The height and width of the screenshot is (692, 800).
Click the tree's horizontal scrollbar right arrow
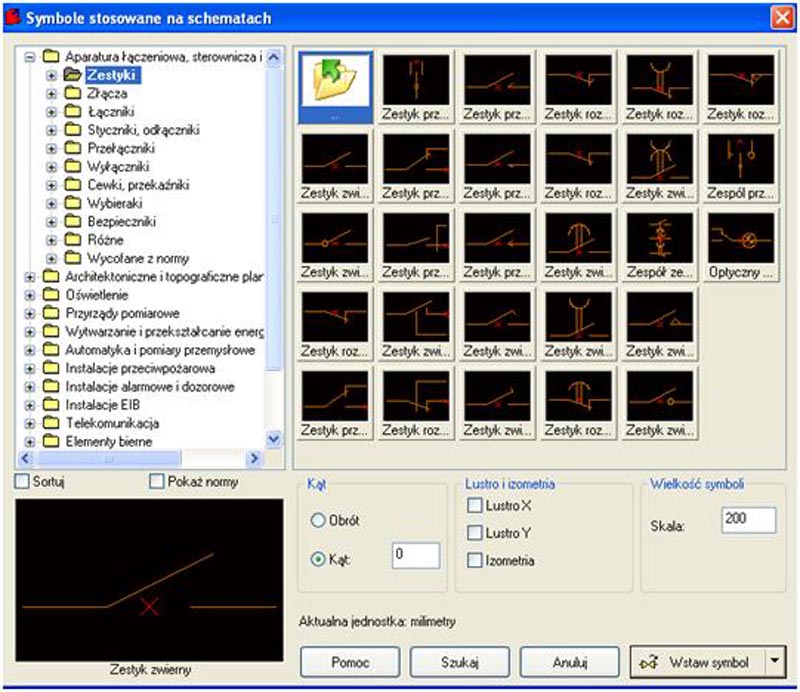click(x=254, y=458)
